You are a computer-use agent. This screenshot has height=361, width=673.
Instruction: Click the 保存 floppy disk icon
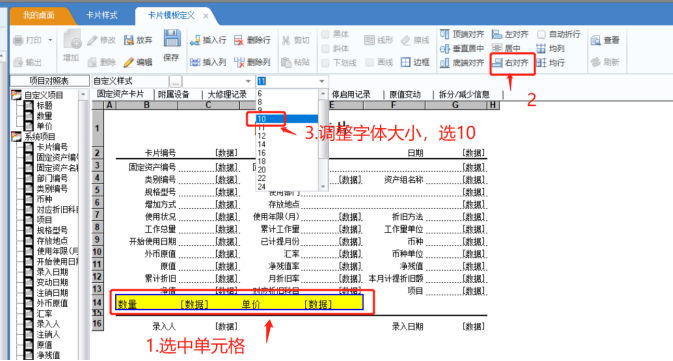point(172,39)
